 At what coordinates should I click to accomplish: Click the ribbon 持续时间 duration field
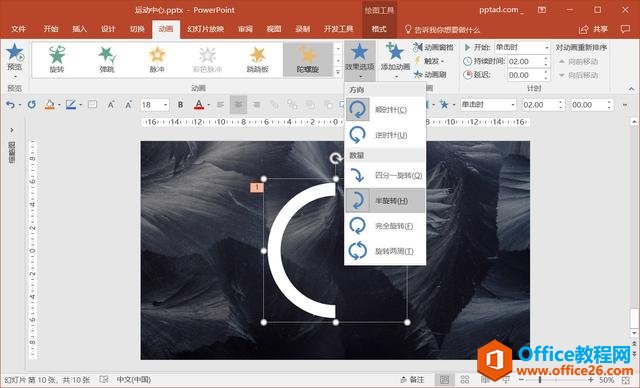(x=528, y=61)
